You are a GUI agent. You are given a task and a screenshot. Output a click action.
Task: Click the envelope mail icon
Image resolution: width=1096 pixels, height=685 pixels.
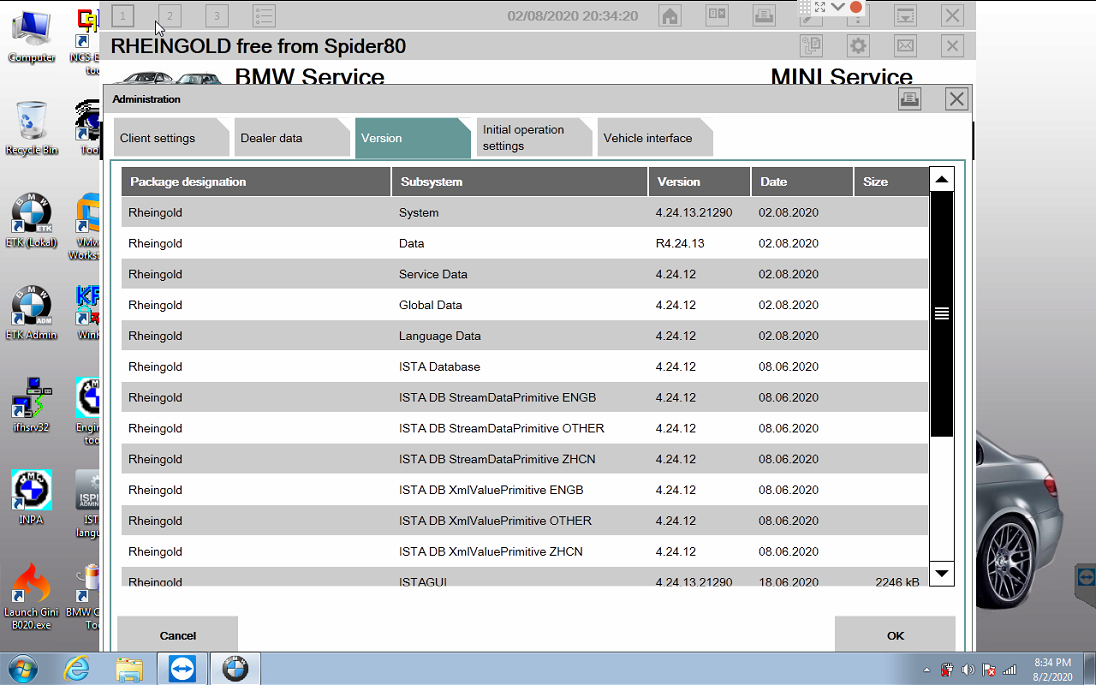905,46
